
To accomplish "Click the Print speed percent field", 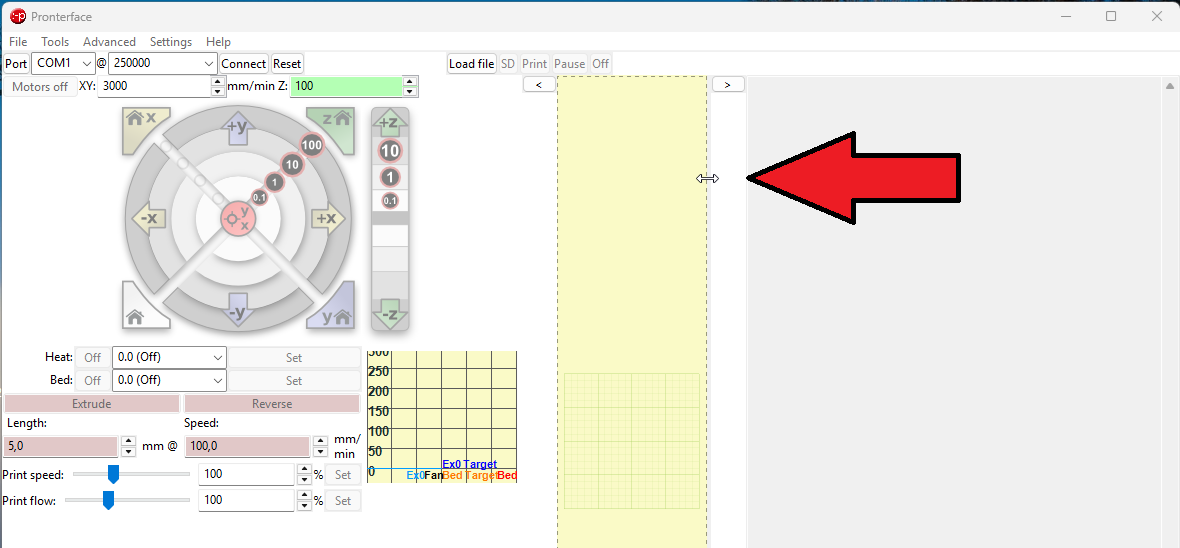I will [x=247, y=475].
